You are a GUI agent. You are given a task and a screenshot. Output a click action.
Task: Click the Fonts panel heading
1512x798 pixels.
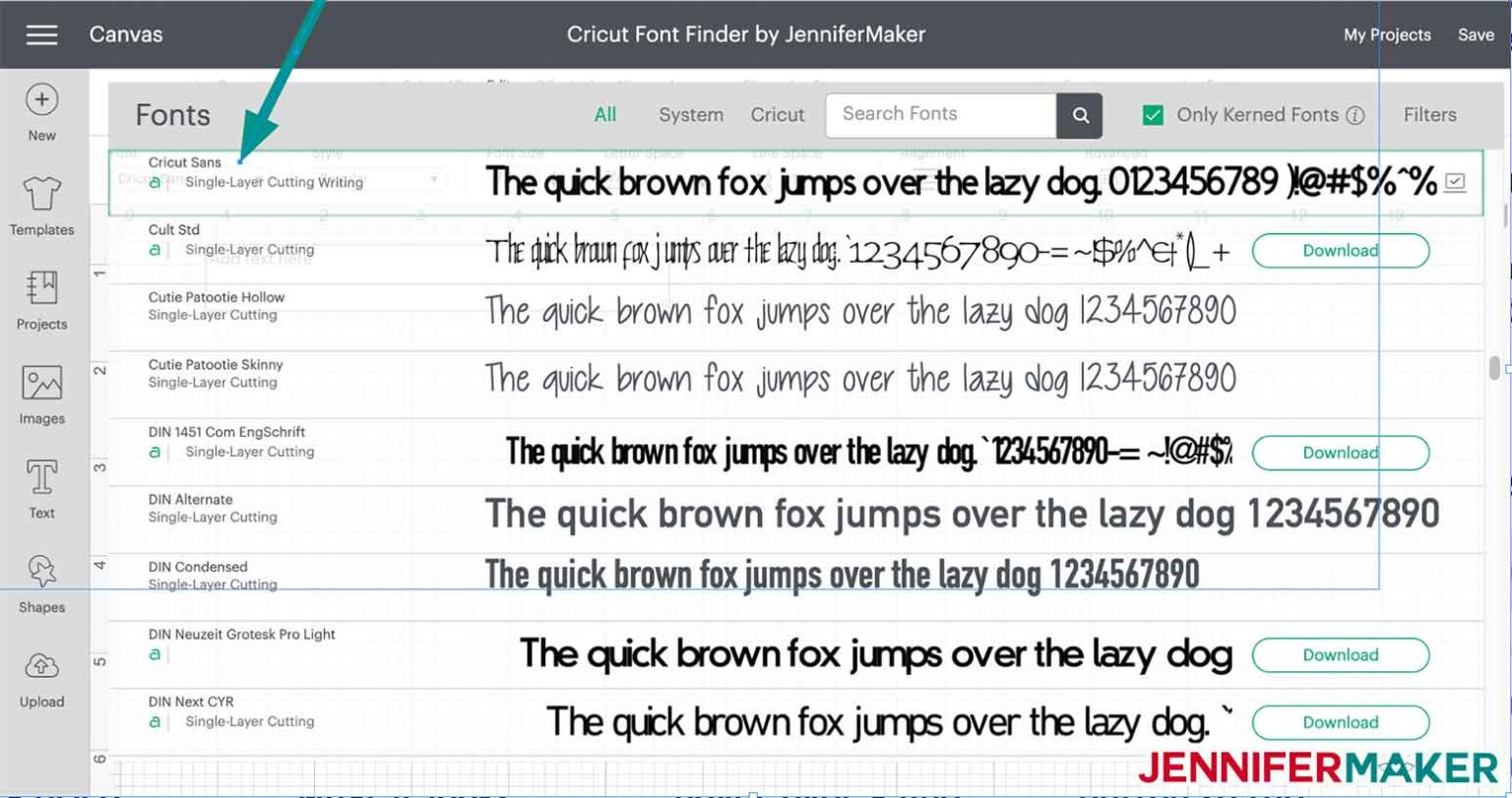(x=173, y=115)
